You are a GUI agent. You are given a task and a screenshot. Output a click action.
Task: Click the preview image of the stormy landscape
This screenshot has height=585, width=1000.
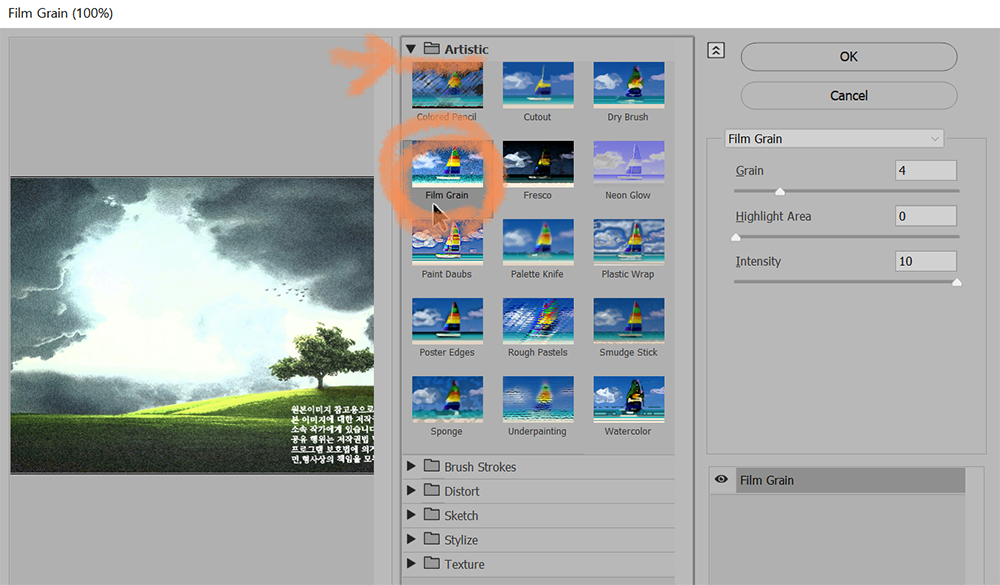coord(192,325)
